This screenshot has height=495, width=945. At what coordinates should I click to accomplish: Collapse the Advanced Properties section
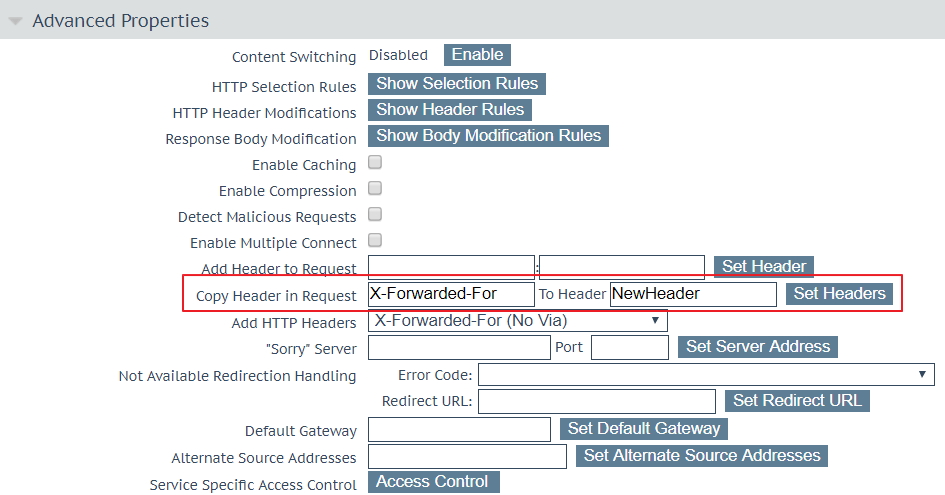point(17,21)
